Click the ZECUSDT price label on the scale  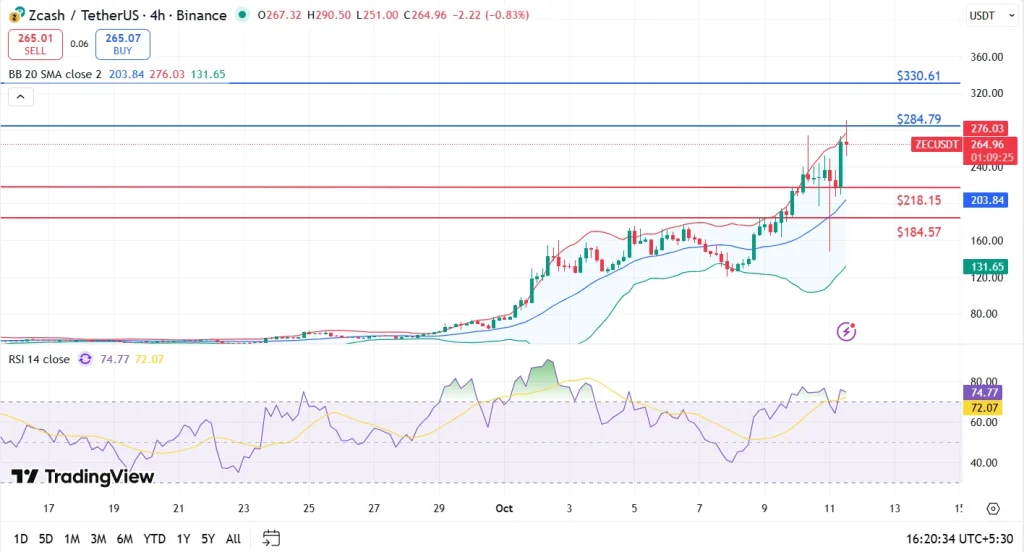click(936, 144)
